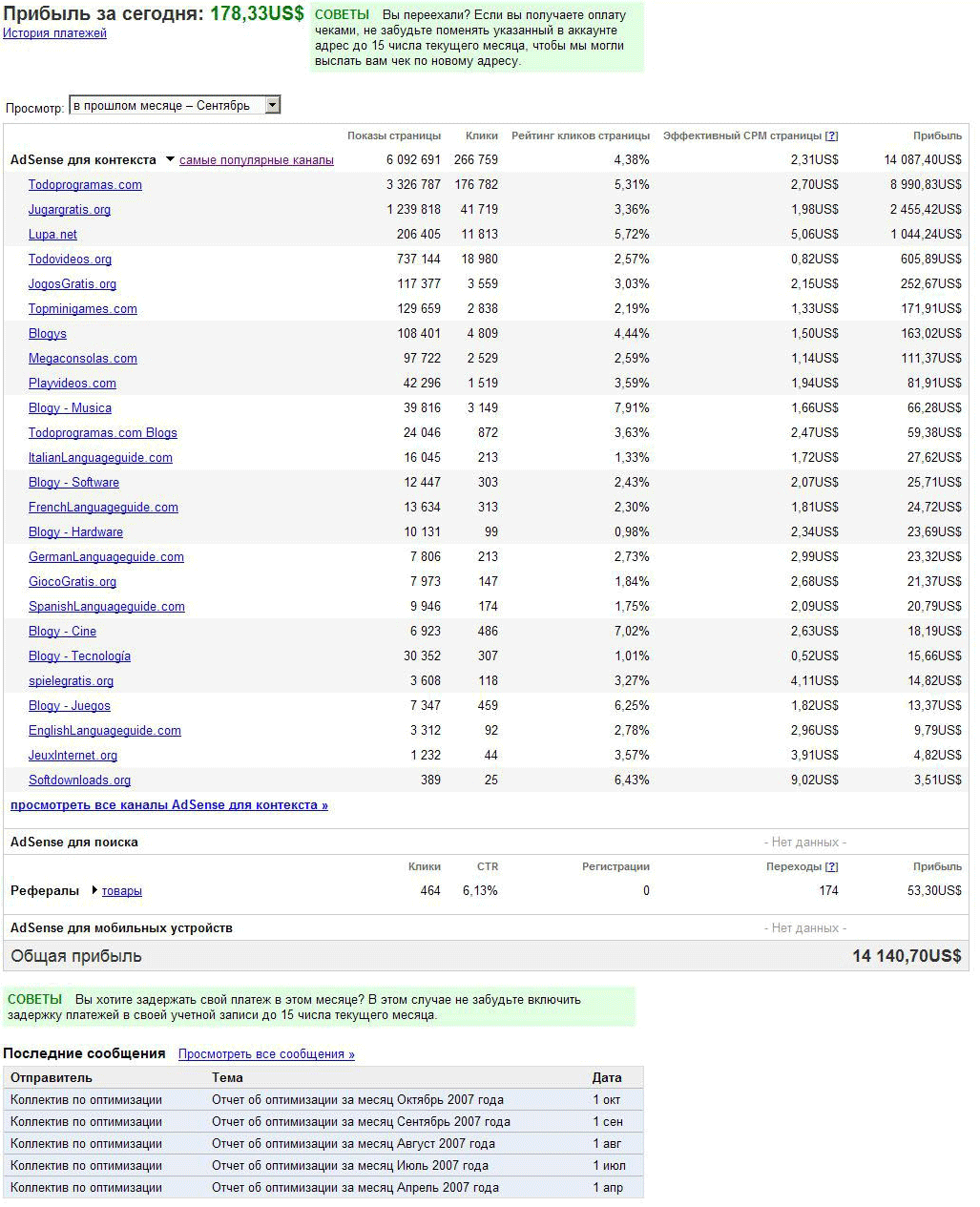Image resolution: width=980 pixels, height=1207 pixels.
Task: Open the GermanLanguageguide.com channel
Action: coord(106,557)
